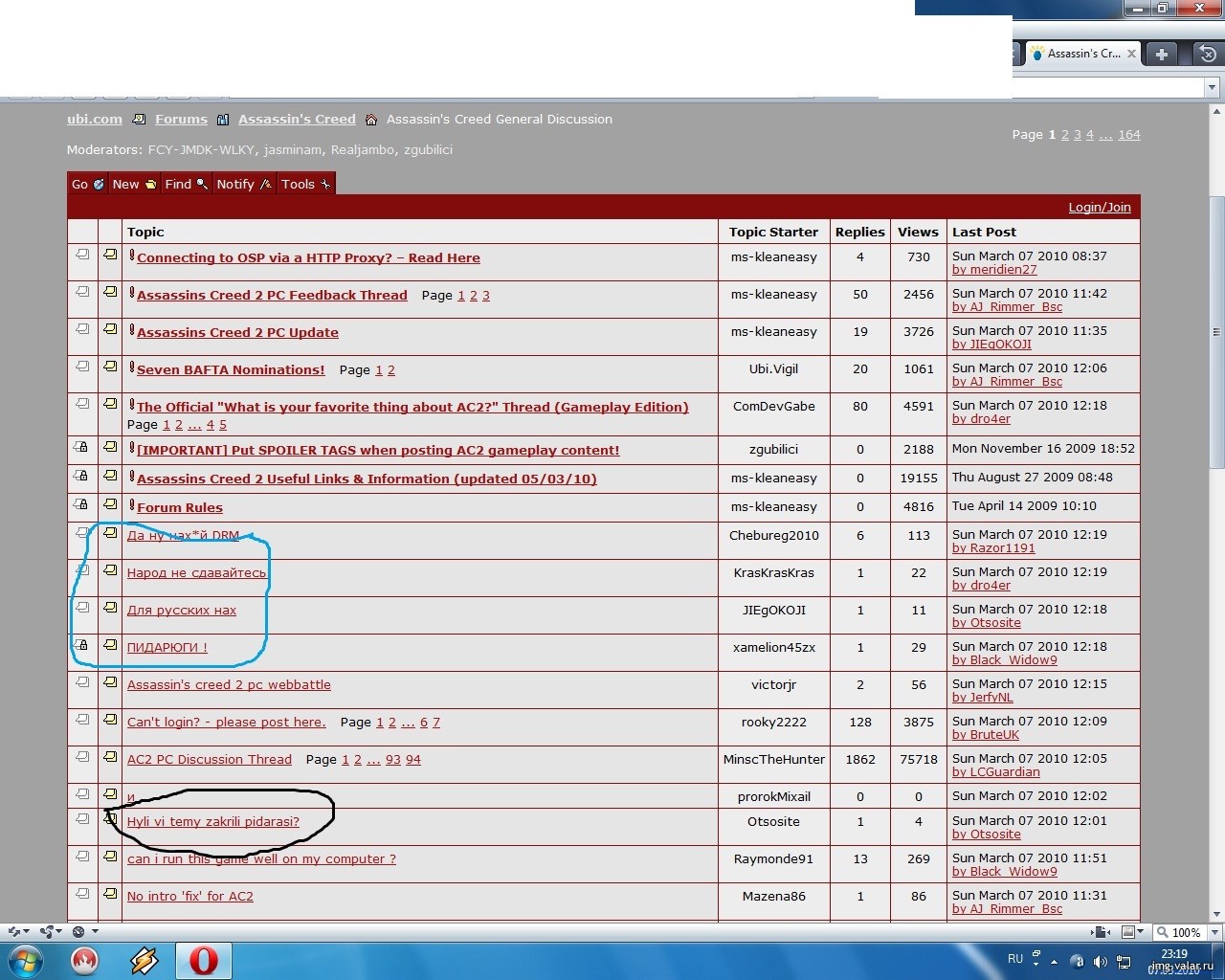
Task: View last poster JIEgOKOJI profile link
Action: click(x=991, y=345)
